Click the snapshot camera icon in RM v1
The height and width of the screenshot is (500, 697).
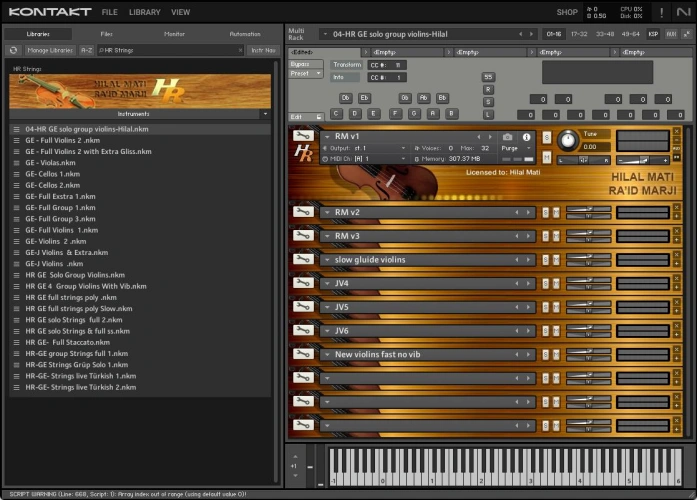pos(508,136)
